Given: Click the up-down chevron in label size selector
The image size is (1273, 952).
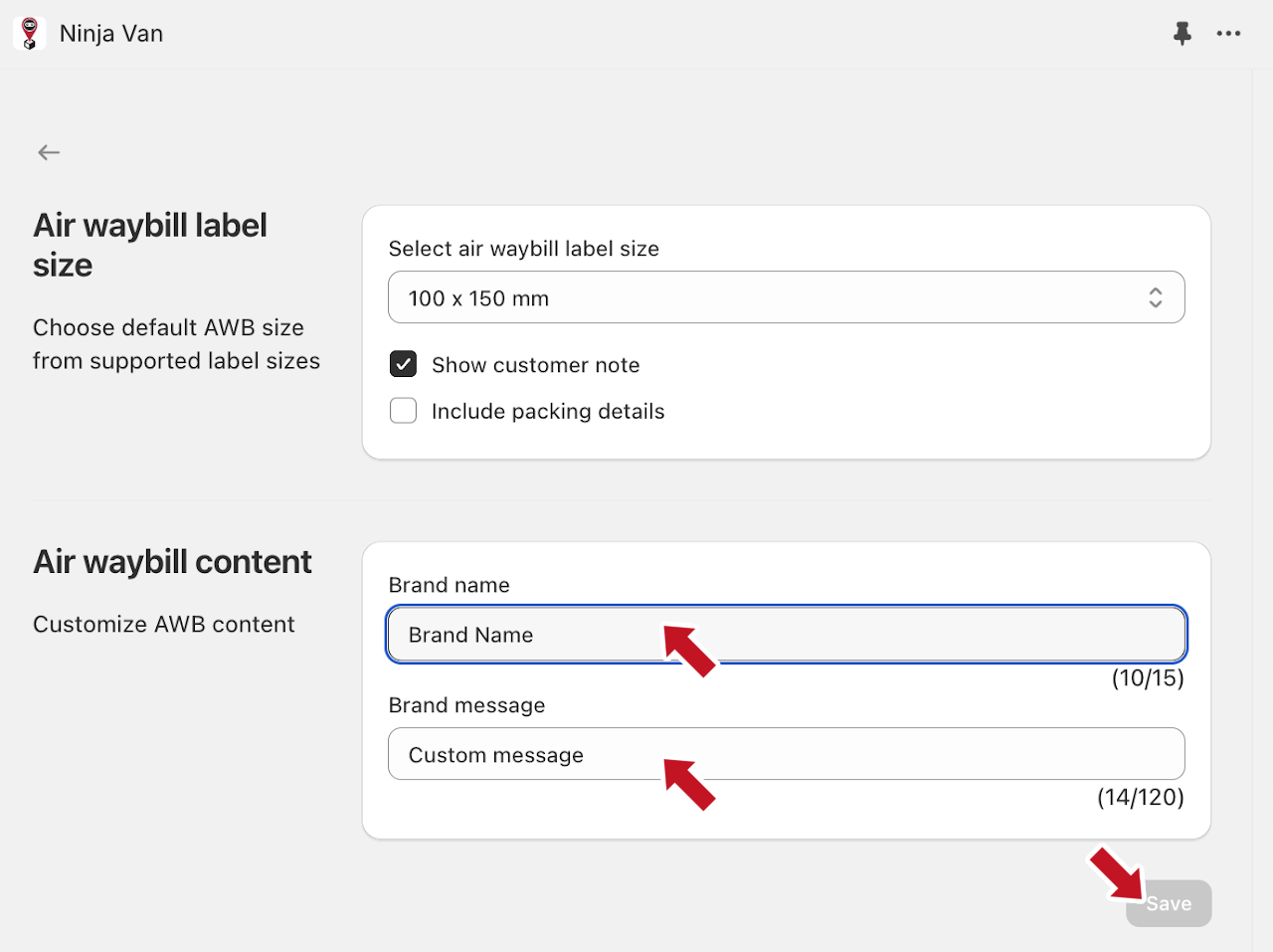Looking at the screenshot, I should coord(1155,297).
